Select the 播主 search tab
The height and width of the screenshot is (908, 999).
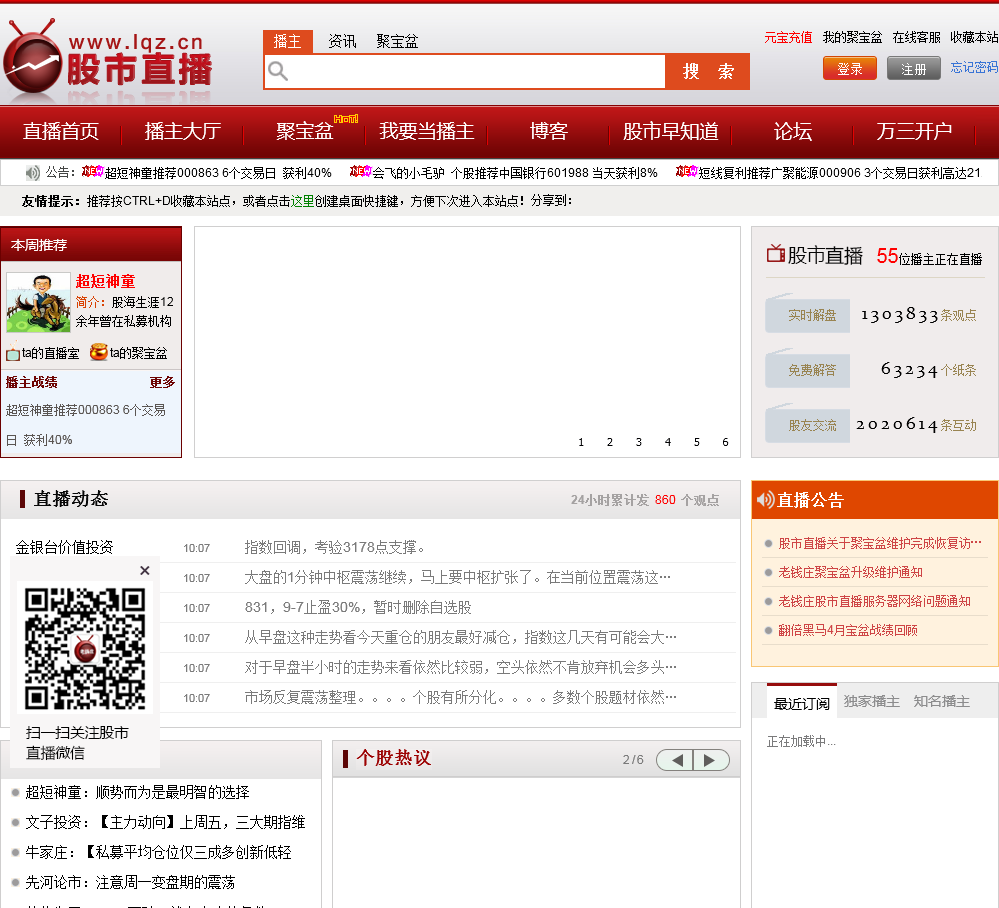[x=287, y=41]
